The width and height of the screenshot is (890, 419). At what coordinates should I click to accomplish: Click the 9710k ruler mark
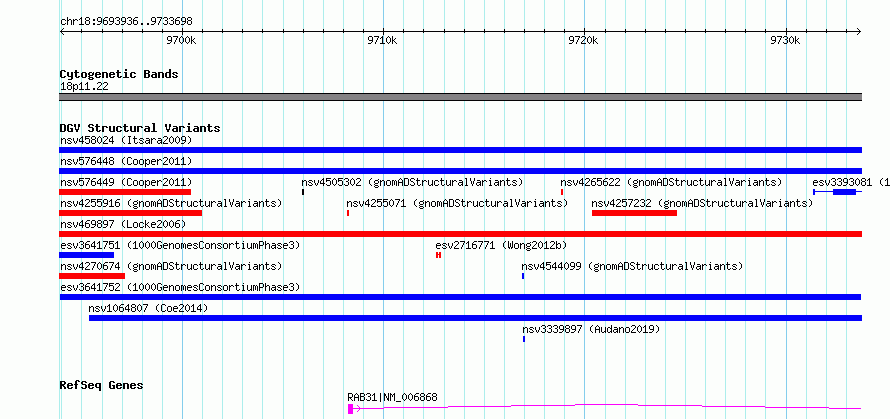383,40
